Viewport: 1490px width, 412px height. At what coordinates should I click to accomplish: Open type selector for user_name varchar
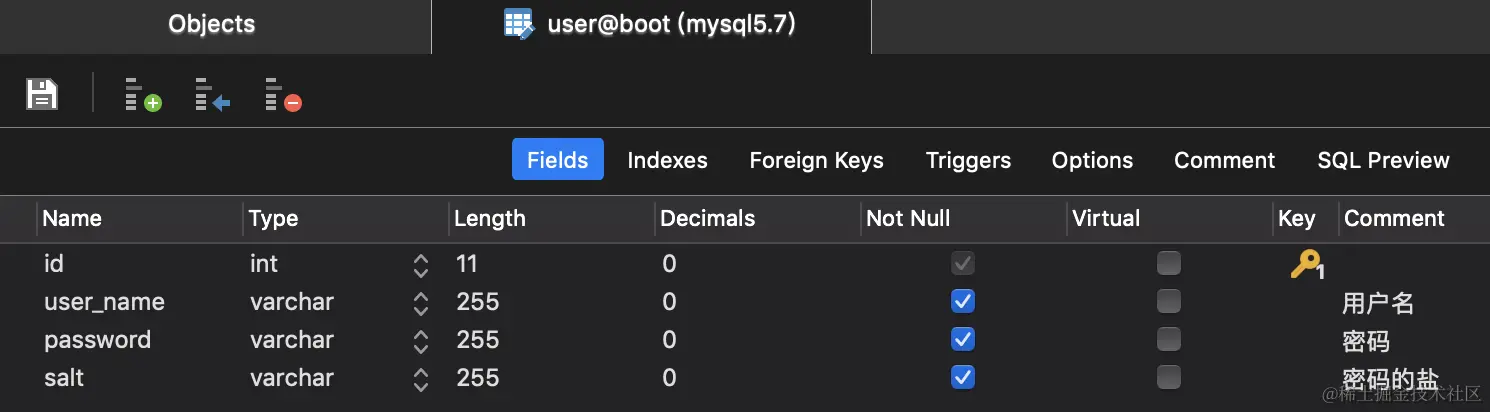[420, 303]
